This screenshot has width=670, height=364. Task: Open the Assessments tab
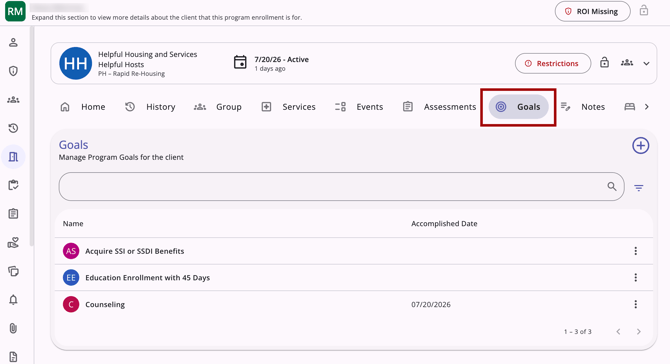439,107
